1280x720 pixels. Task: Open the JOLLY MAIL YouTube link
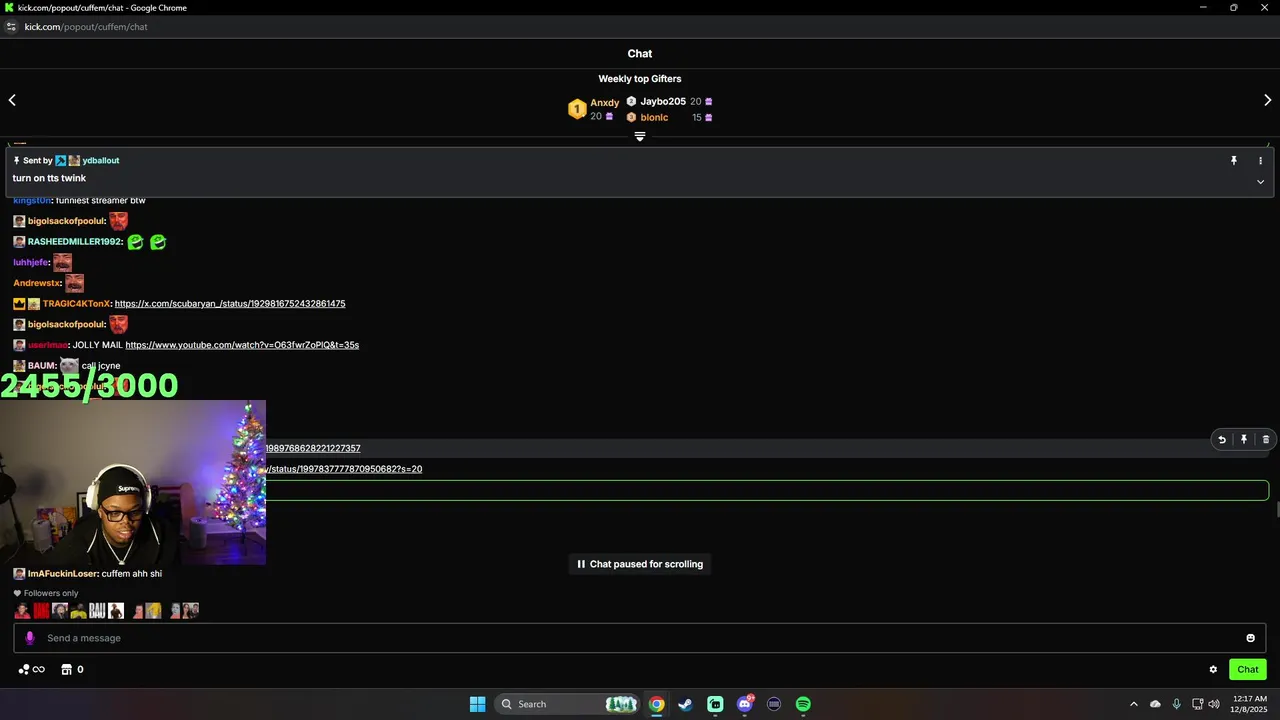pos(242,345)
